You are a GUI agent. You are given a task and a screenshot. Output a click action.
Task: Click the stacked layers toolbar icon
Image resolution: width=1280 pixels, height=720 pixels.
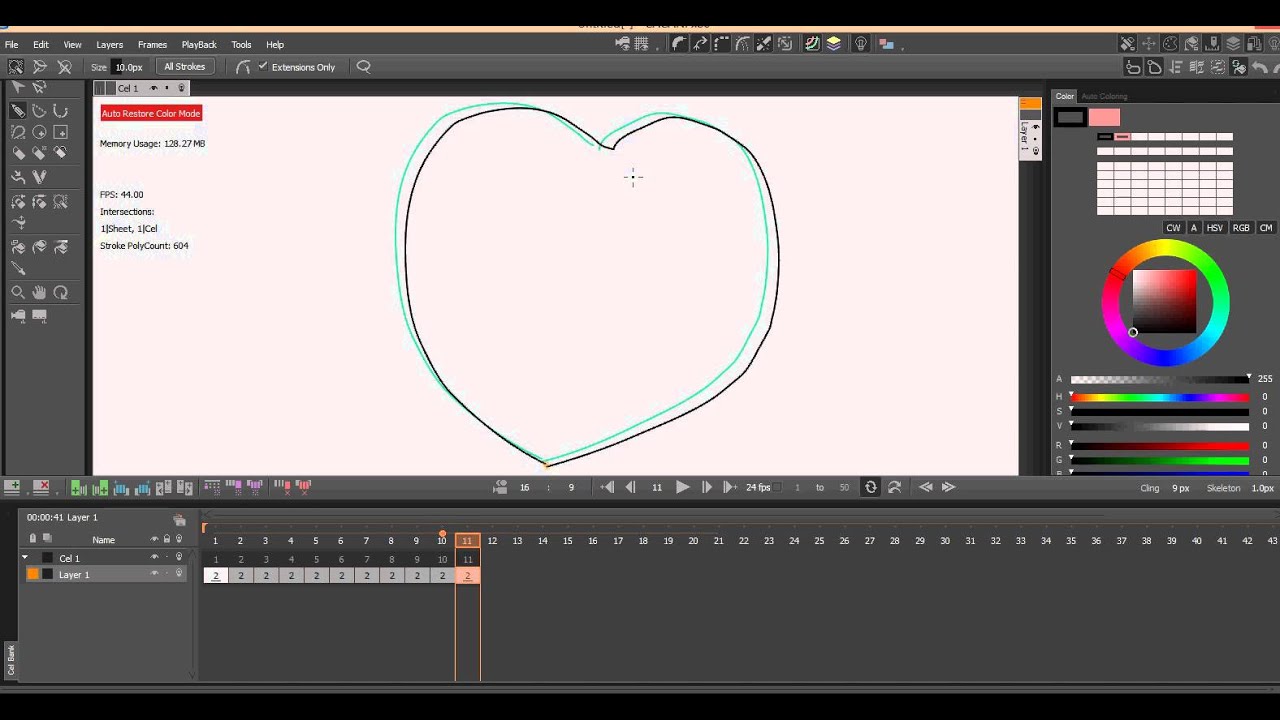[x=834, y=44]
